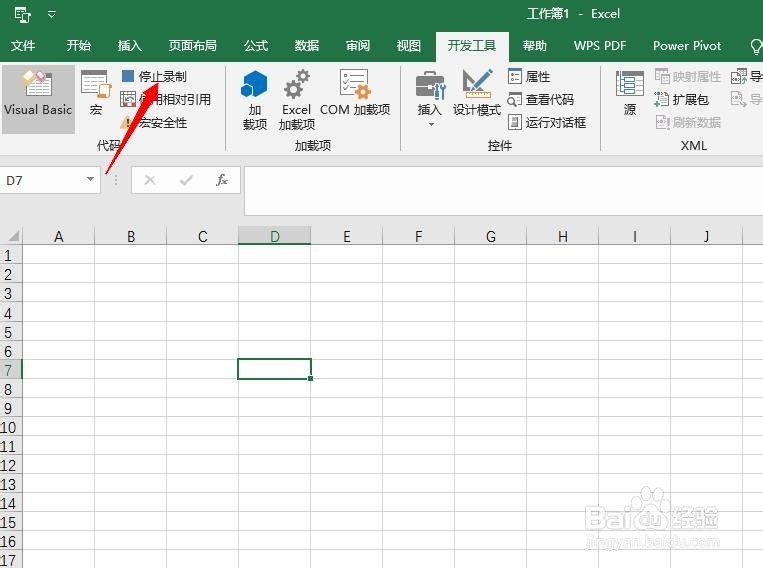
Task: Click 查看代码 view code
Action: point(541,99)
